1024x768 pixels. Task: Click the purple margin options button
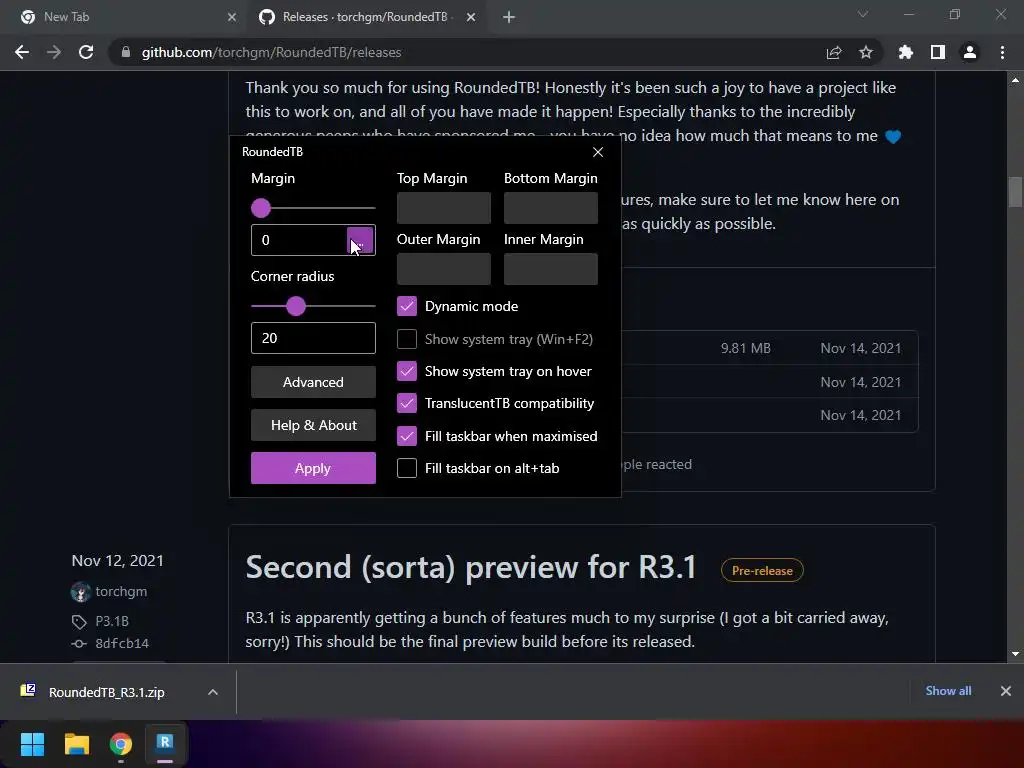coord(360,240)
